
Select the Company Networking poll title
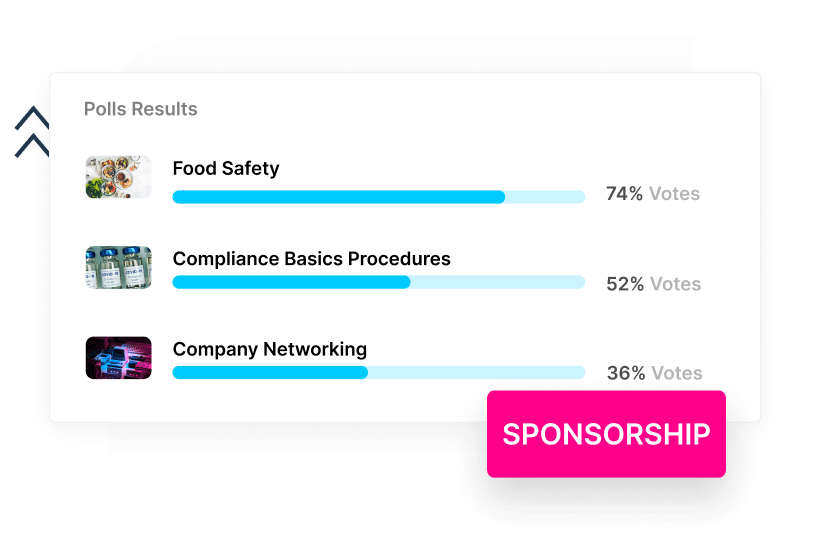[269, 349]
